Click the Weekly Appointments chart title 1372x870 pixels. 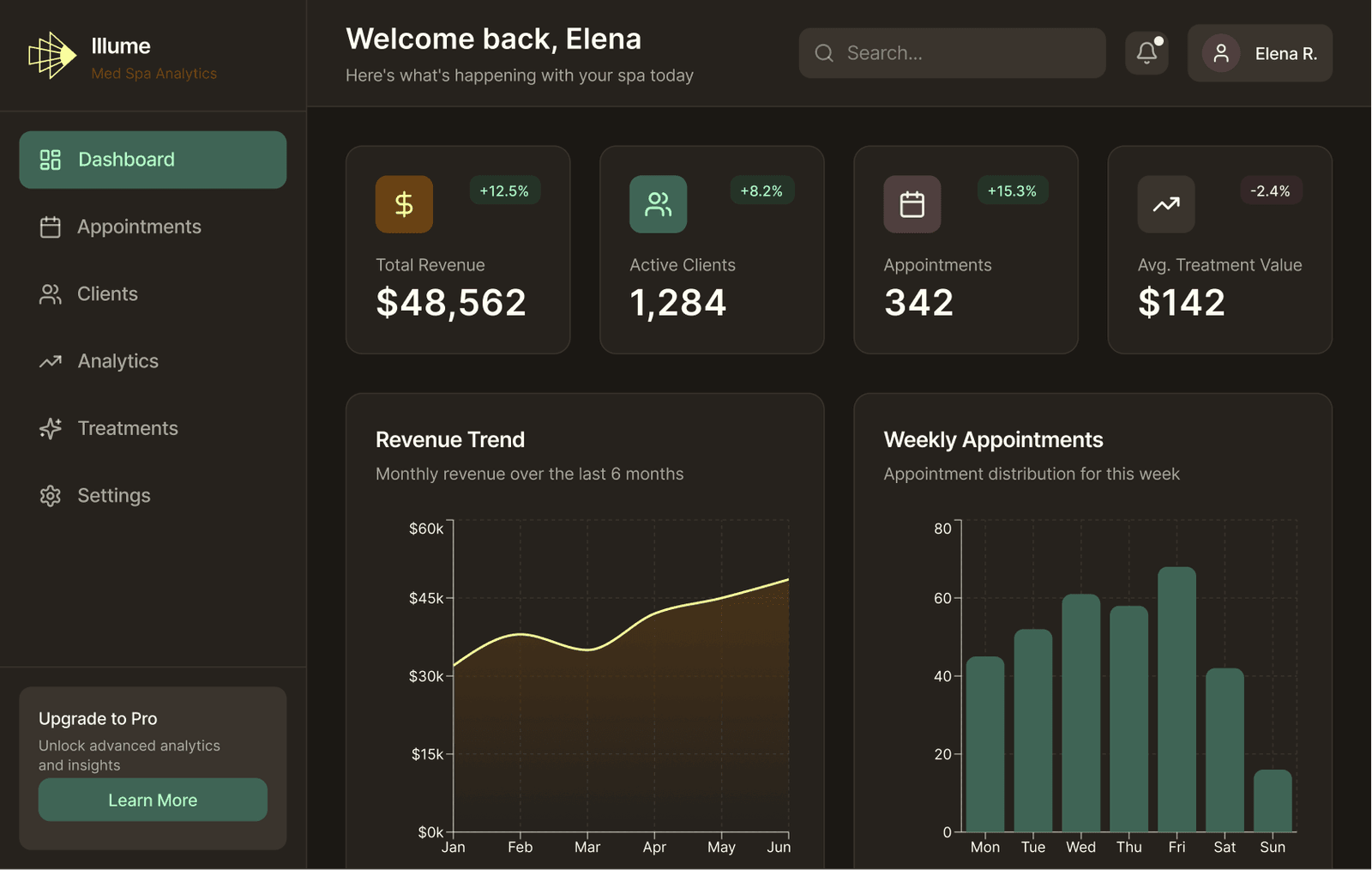coord(993,439)
